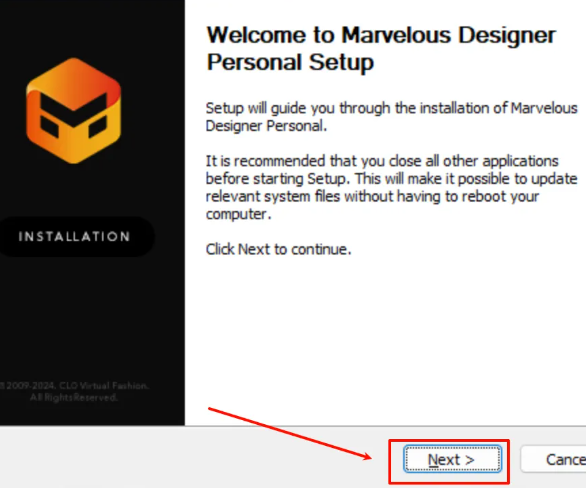Click the black M emblem inside the logo
The height and width of the screenshot is (488, 586).
[x=74, y=115]
